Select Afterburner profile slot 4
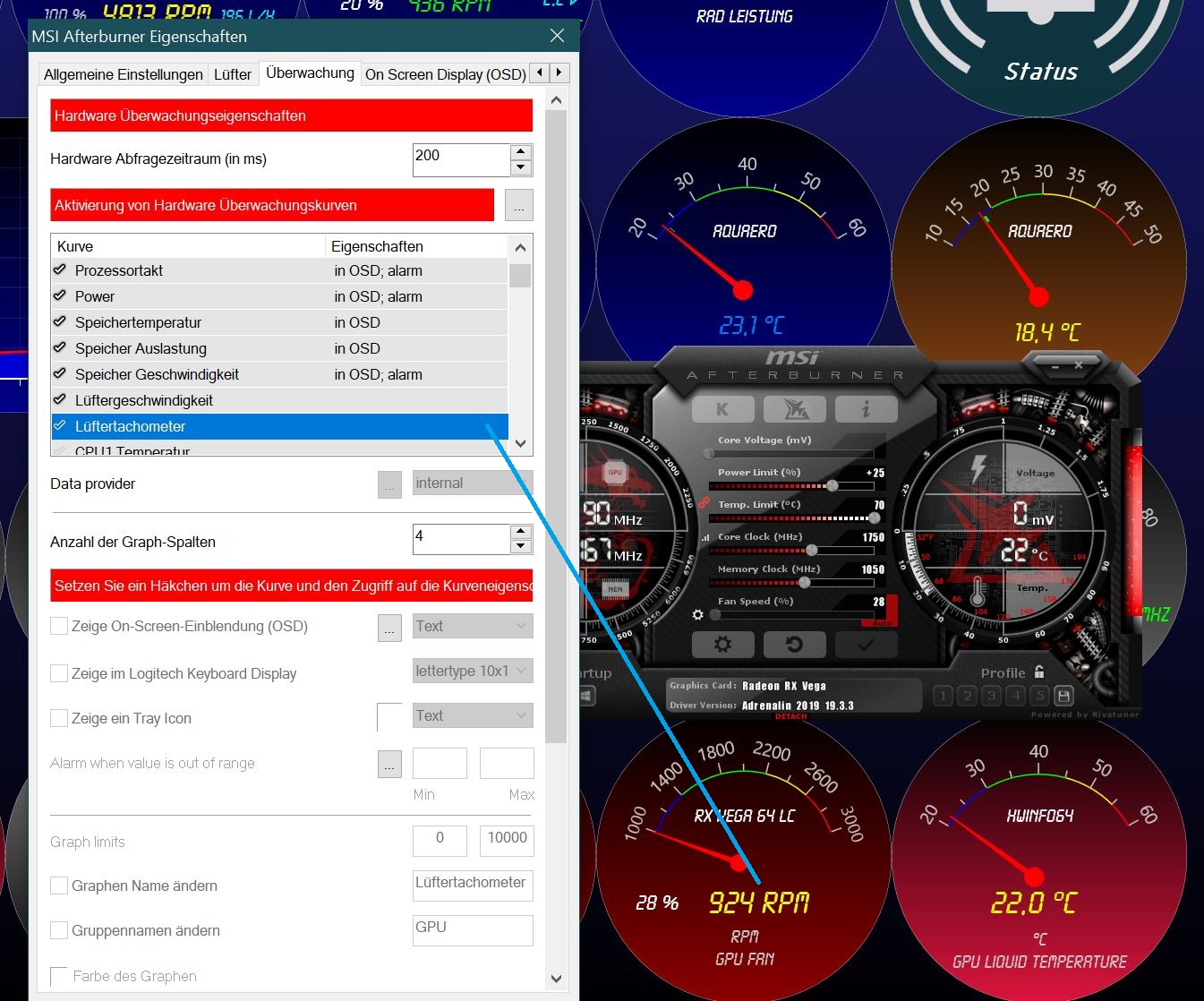1204x1001 pixels. 1015,696
